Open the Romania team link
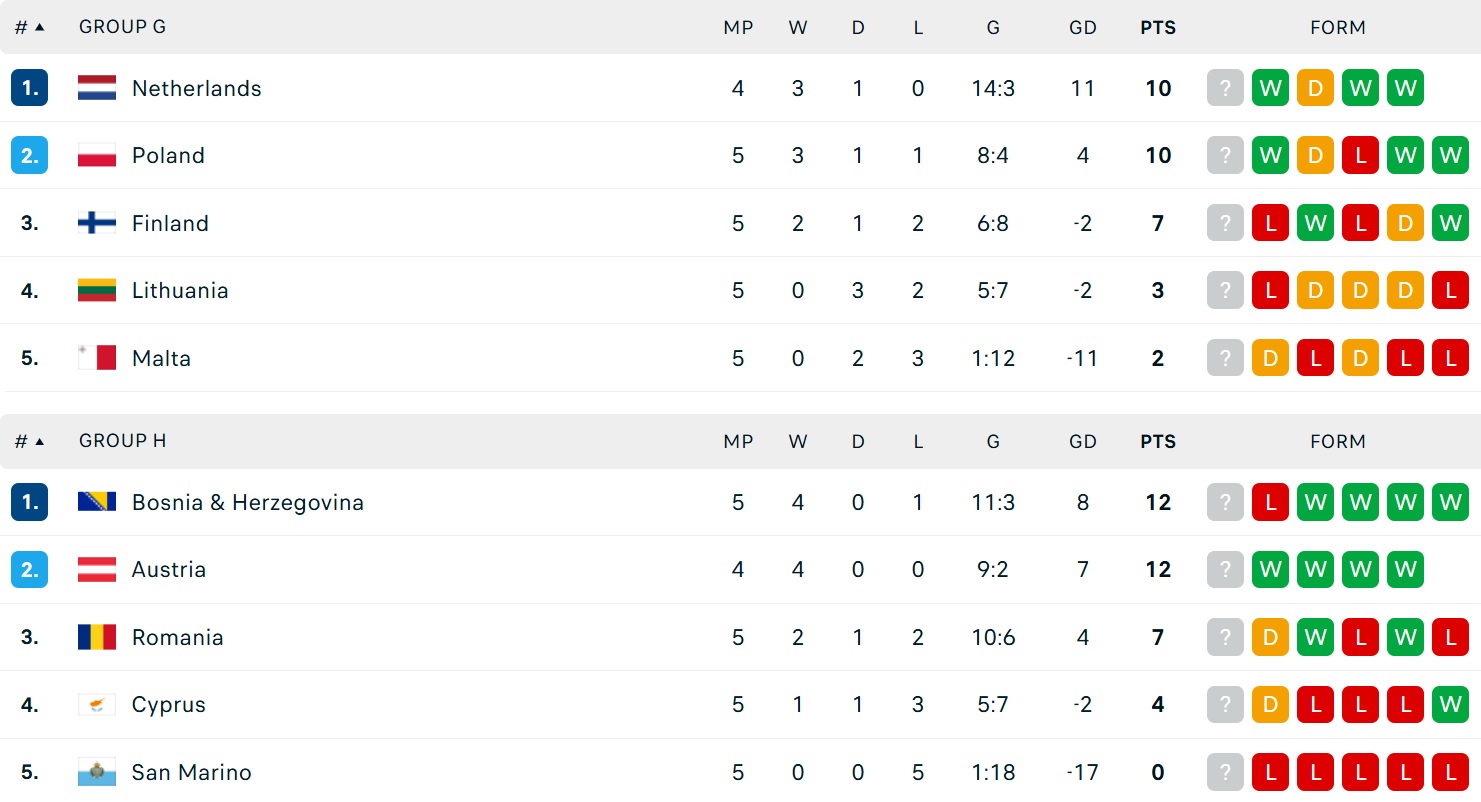1481x802 pixels. [x=177, y=637]
